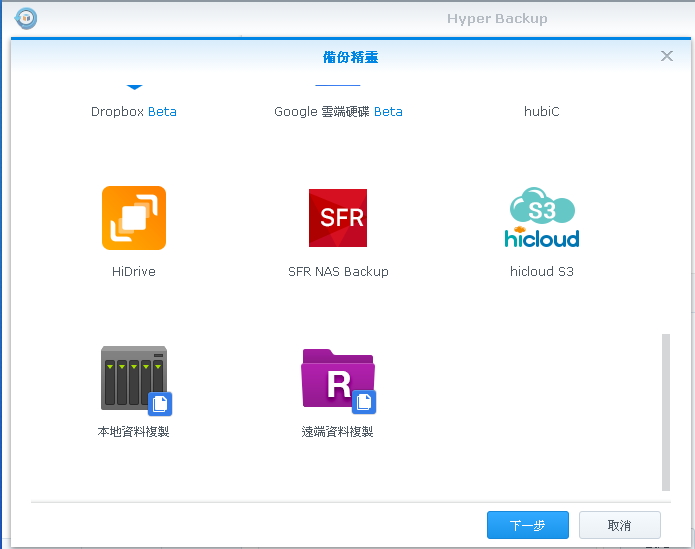Image resolution: width=695 pixels, height=549 pixels.
Task: Click the Google 雲端硬碟 Beta label
Action: pyautogui.click(x=338, y=112)
